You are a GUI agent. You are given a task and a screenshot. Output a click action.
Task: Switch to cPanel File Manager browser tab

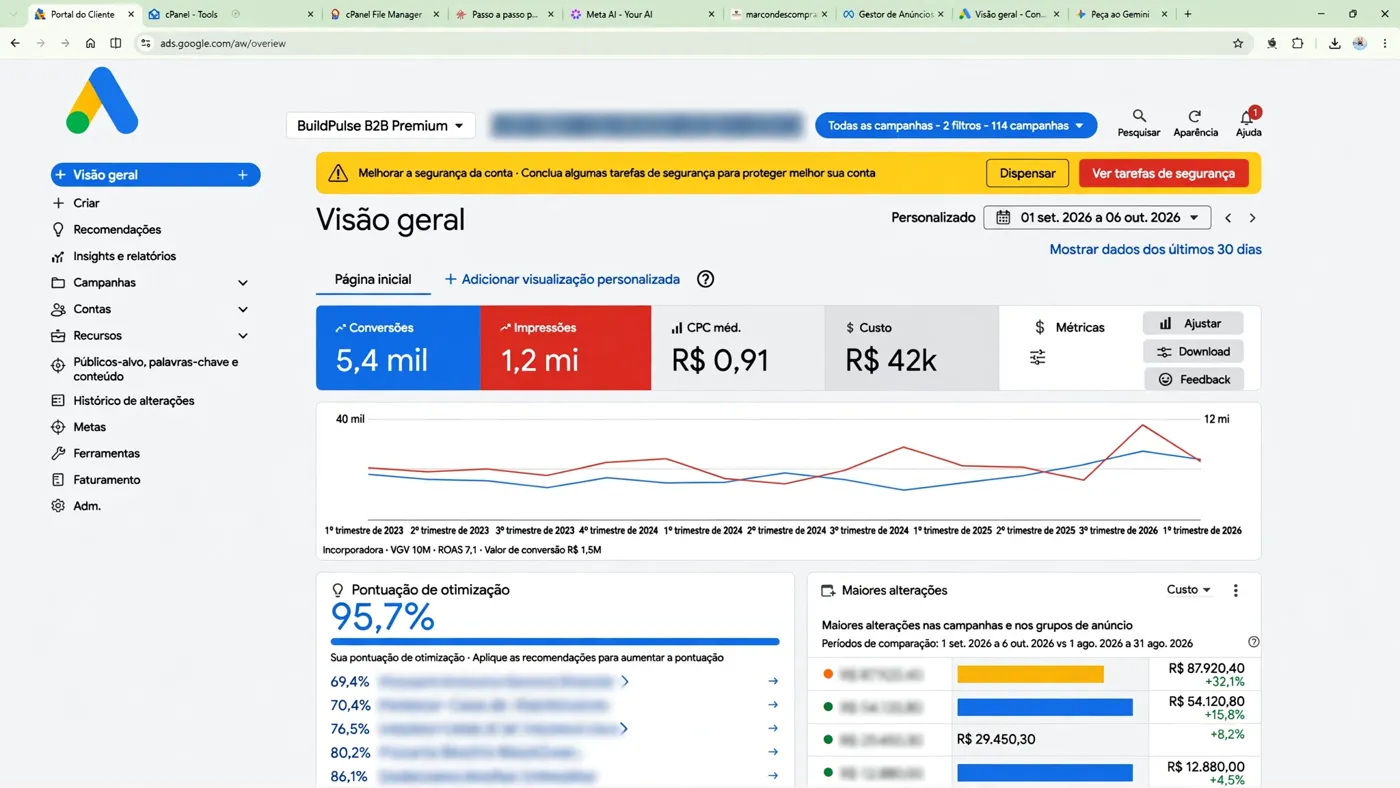pos(385,14)
